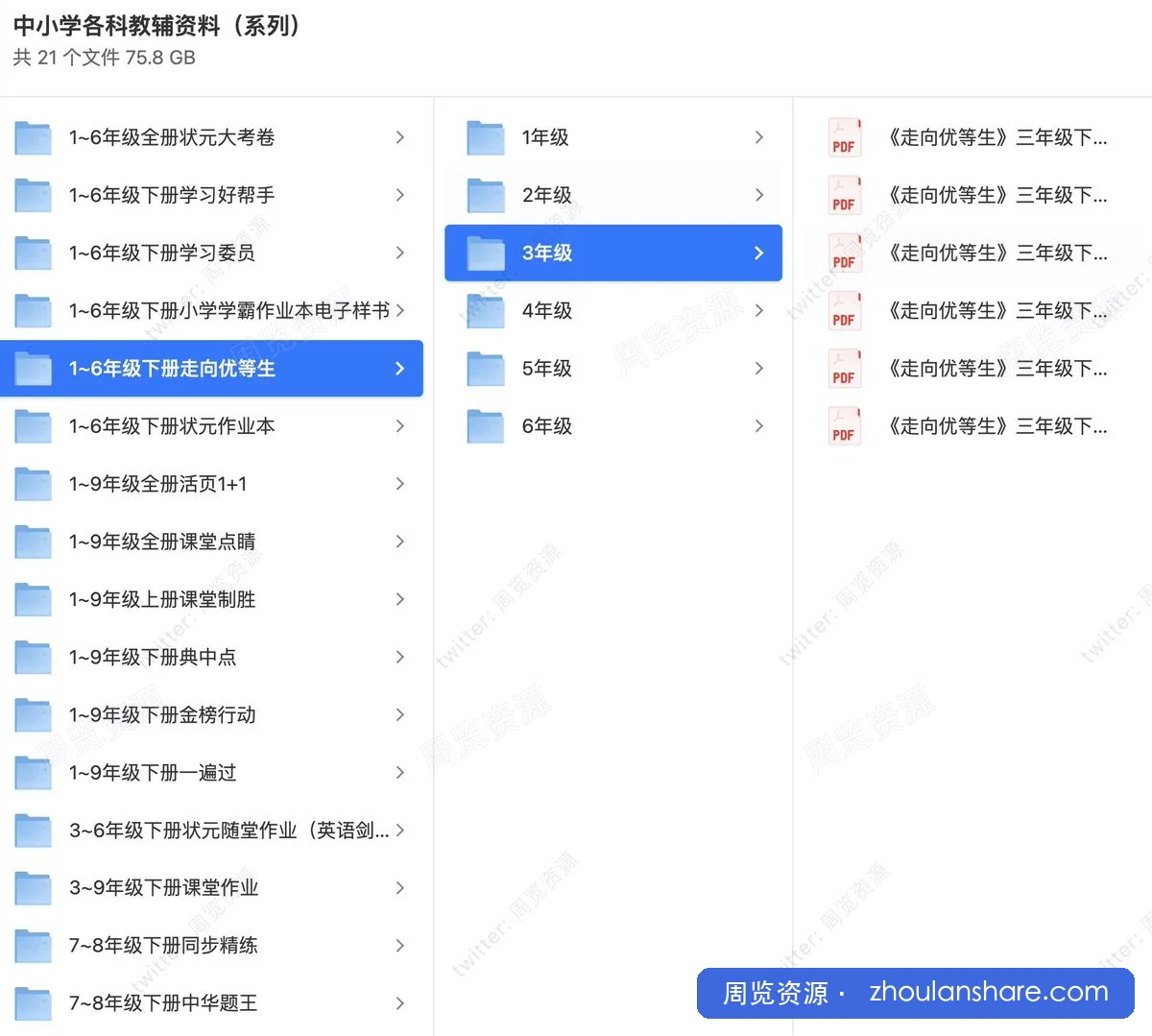This screenshot has width=1152, height=1036.
Task: Select the 1~9年级全册活页1+1 folder icon
Action: pyautogui.click(x=34, y=484)
